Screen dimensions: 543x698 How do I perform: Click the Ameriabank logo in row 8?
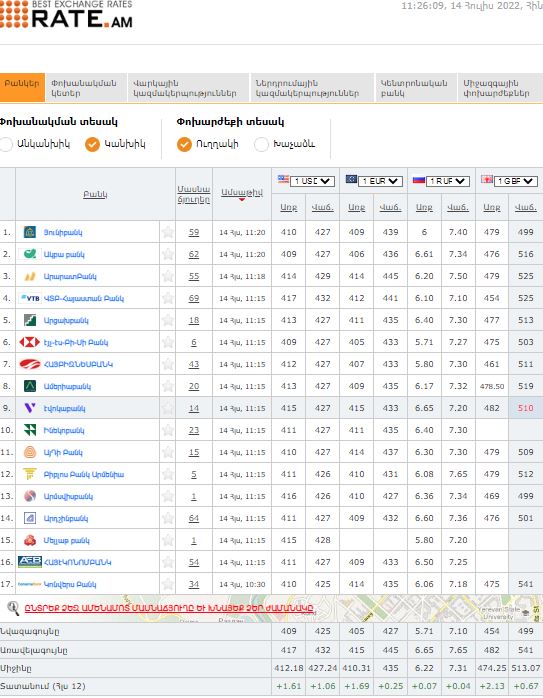[x=30, y=386]
